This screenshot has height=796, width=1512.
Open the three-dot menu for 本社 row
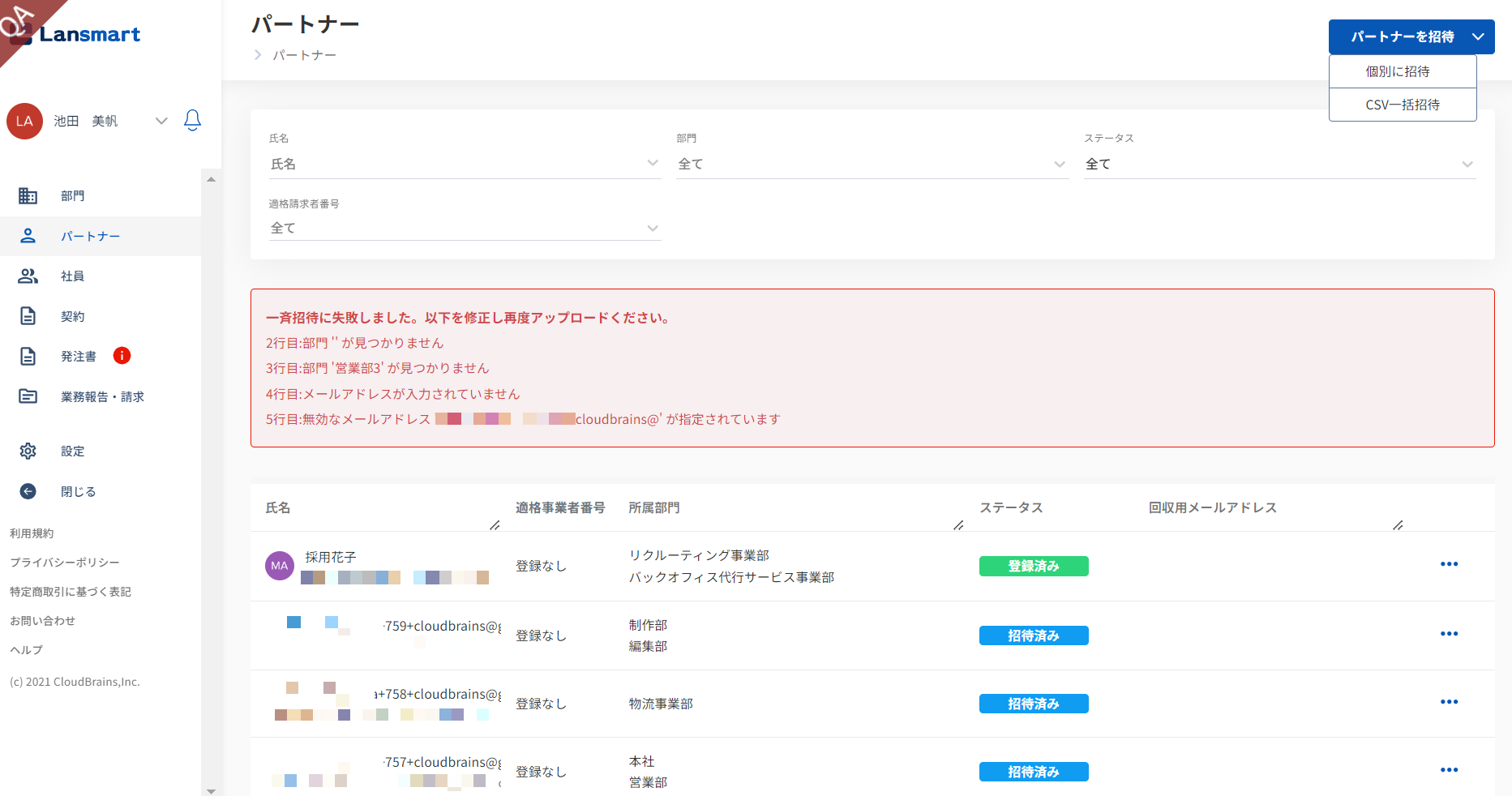[1449, 770]
